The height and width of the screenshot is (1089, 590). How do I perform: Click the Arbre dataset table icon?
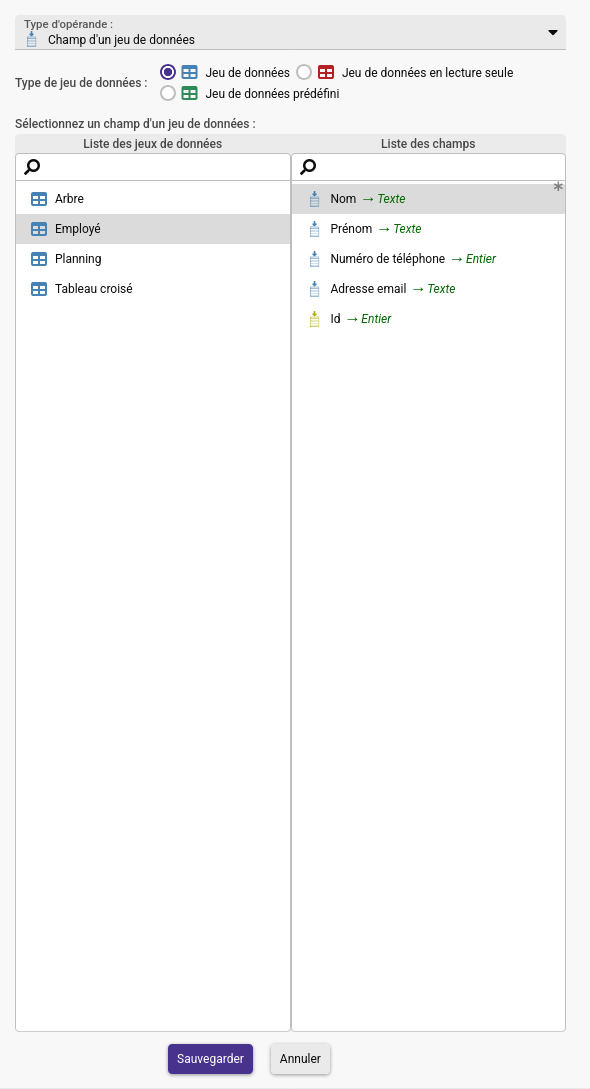(x=39, y=199)
